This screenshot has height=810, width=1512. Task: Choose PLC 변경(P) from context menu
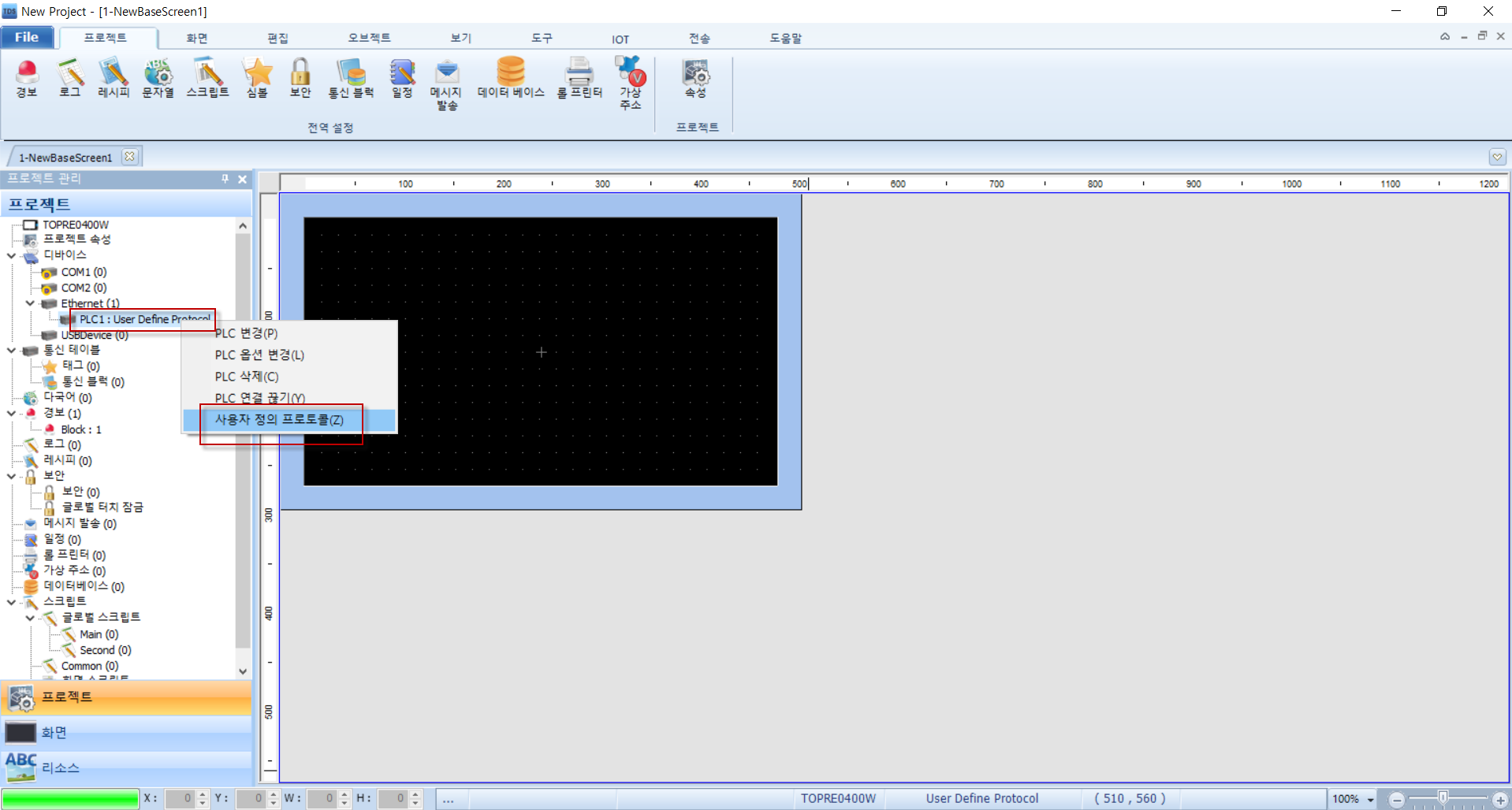point(289,333)
